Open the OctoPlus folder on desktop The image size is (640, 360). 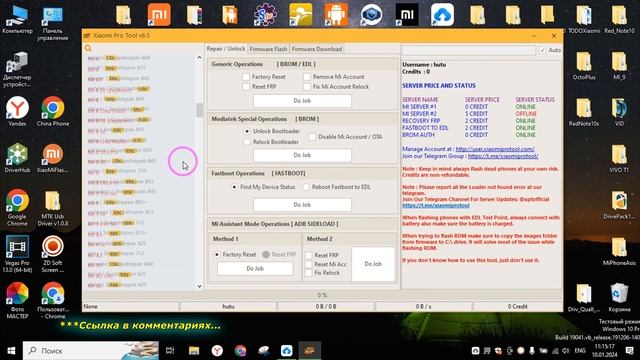pos(584,65)
